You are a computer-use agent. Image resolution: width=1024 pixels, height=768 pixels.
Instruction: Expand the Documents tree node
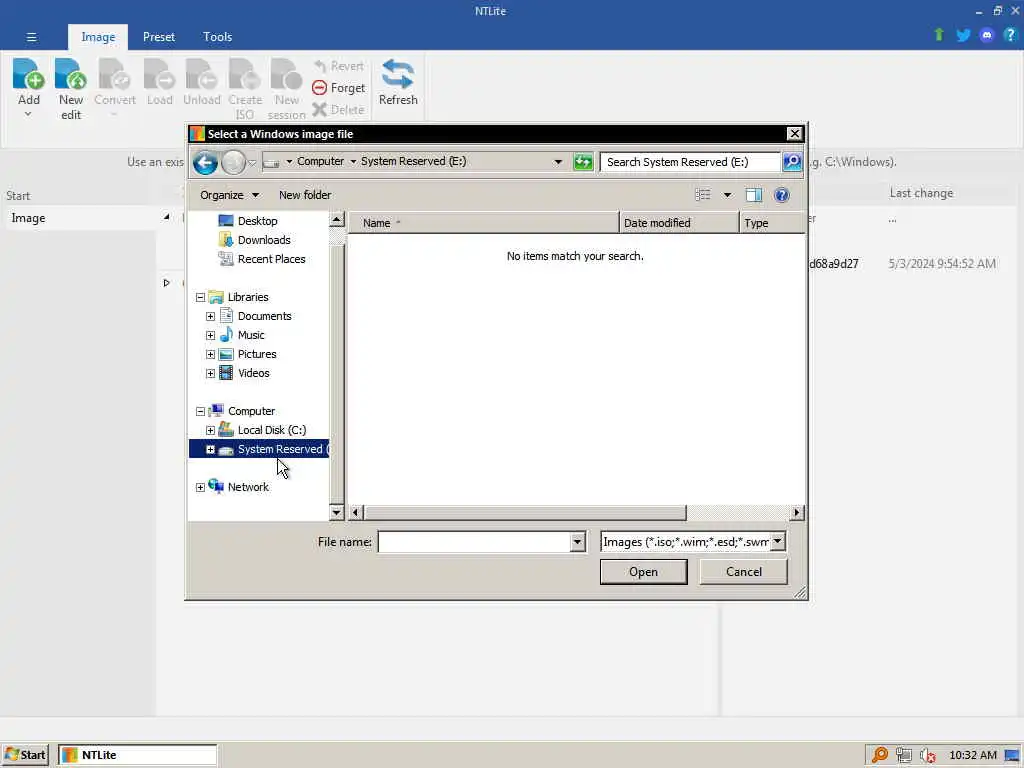coord(210,316)
